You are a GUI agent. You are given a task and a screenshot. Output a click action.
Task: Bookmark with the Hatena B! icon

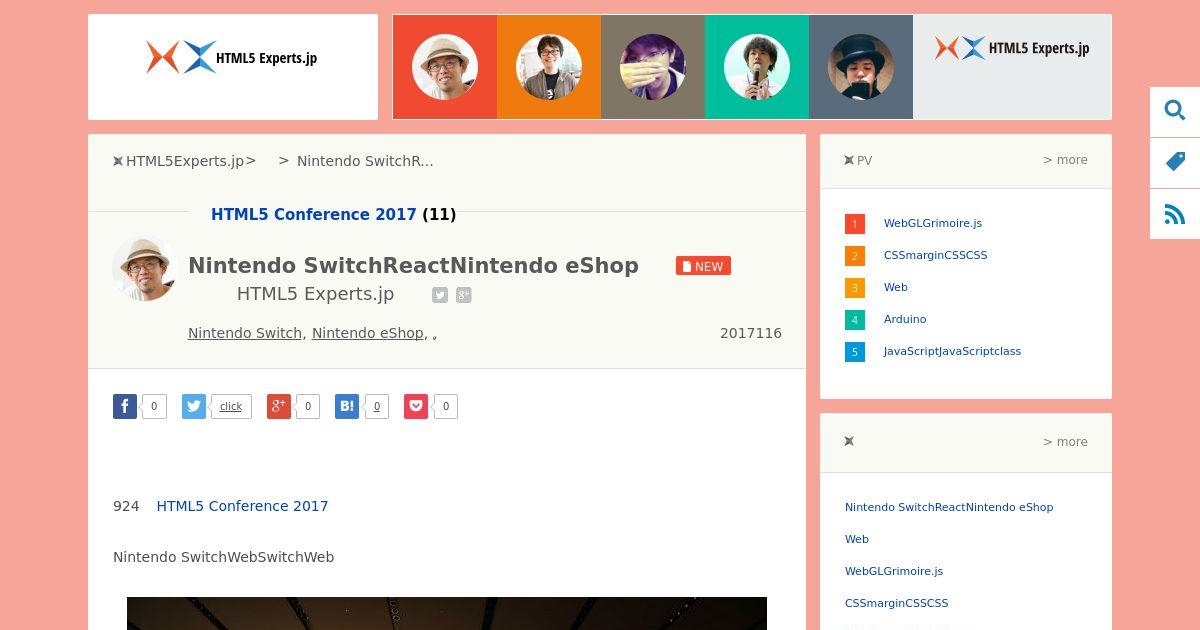point(347,406)
